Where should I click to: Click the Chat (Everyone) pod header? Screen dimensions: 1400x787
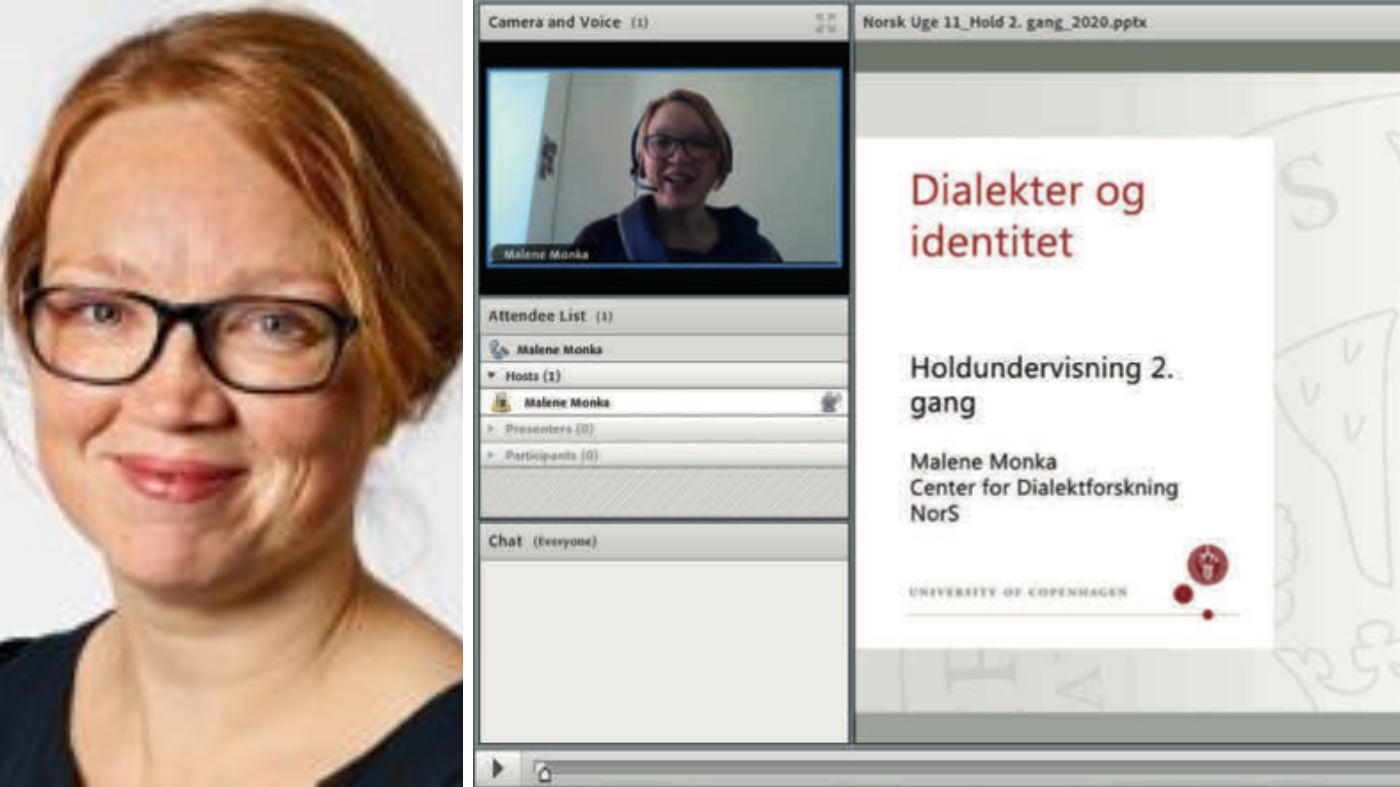[x=542, y=541]
